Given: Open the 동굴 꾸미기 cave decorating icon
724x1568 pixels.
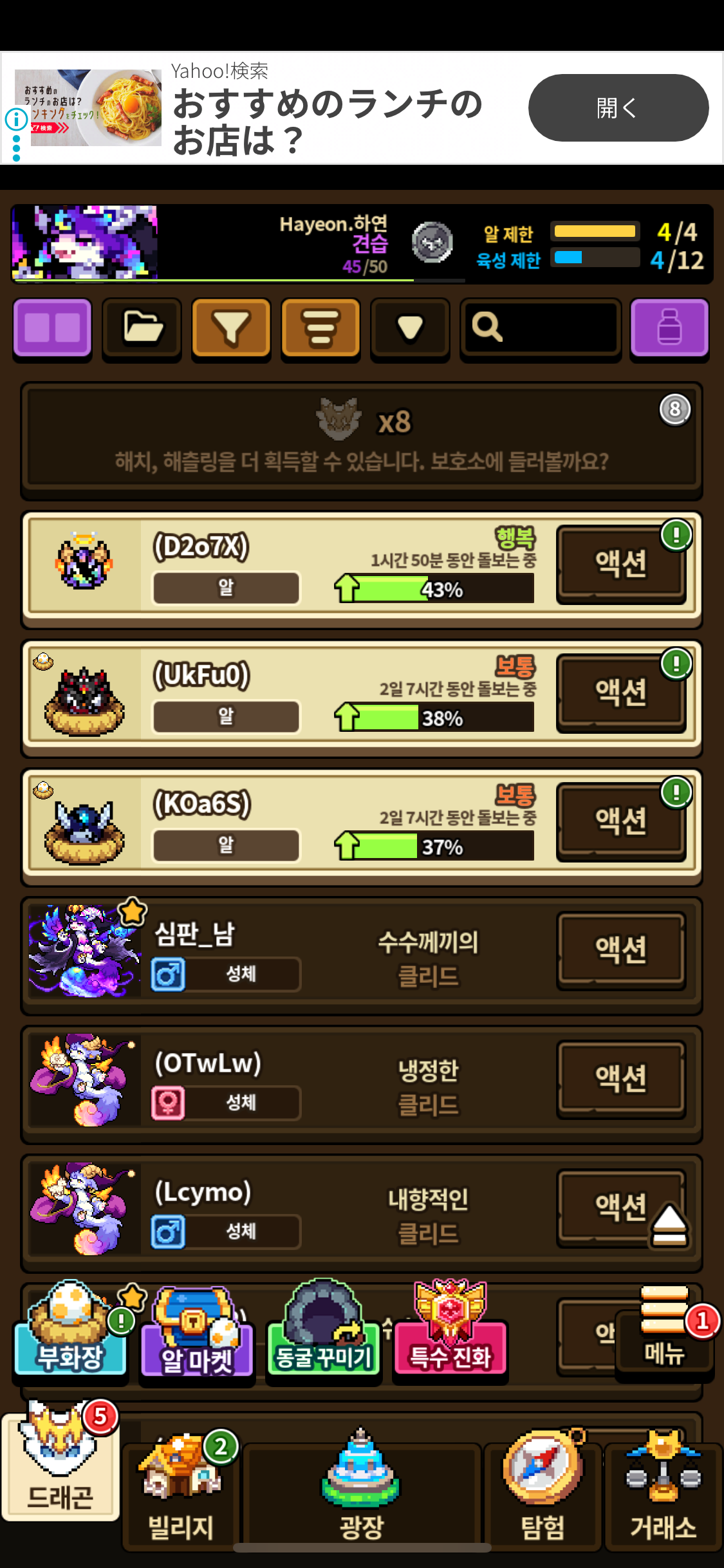Looking at the screenshot, I should click(x=324, y=1327).
